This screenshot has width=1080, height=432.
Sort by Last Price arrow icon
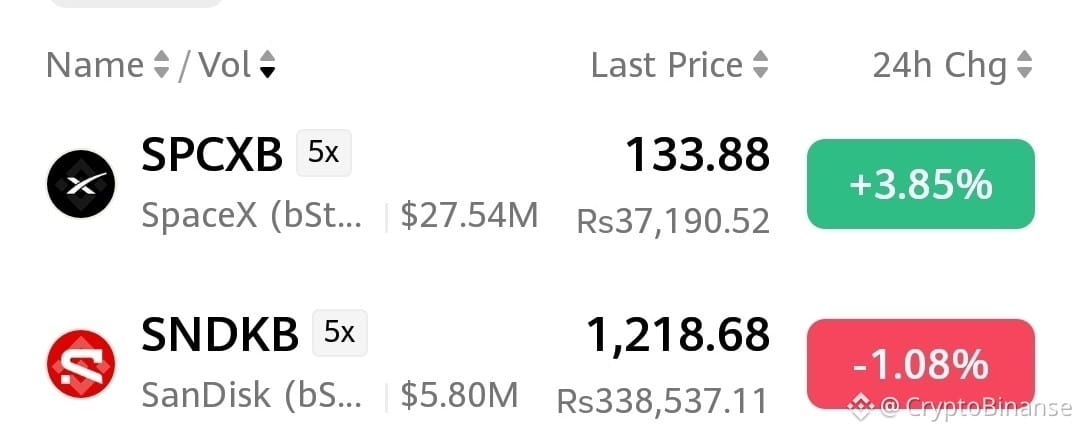click(760, 65)
